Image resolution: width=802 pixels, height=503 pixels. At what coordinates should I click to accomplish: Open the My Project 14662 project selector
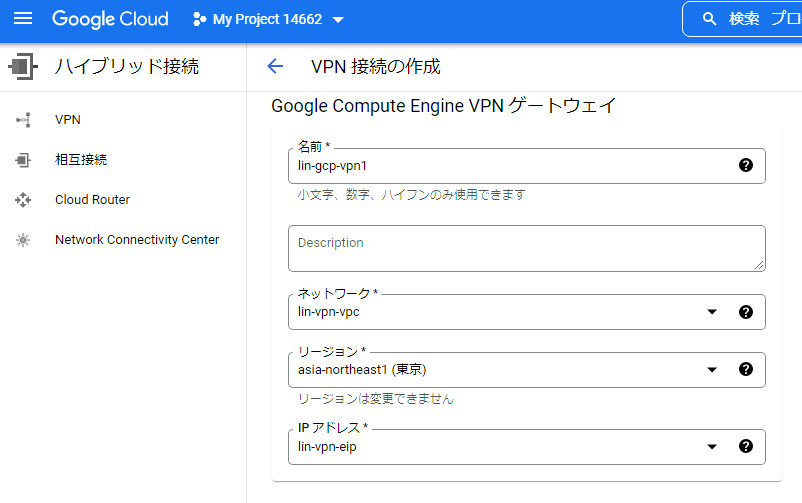(268, 20)
